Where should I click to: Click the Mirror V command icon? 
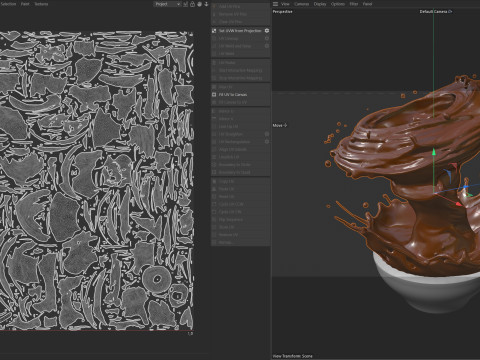(214, 119)
